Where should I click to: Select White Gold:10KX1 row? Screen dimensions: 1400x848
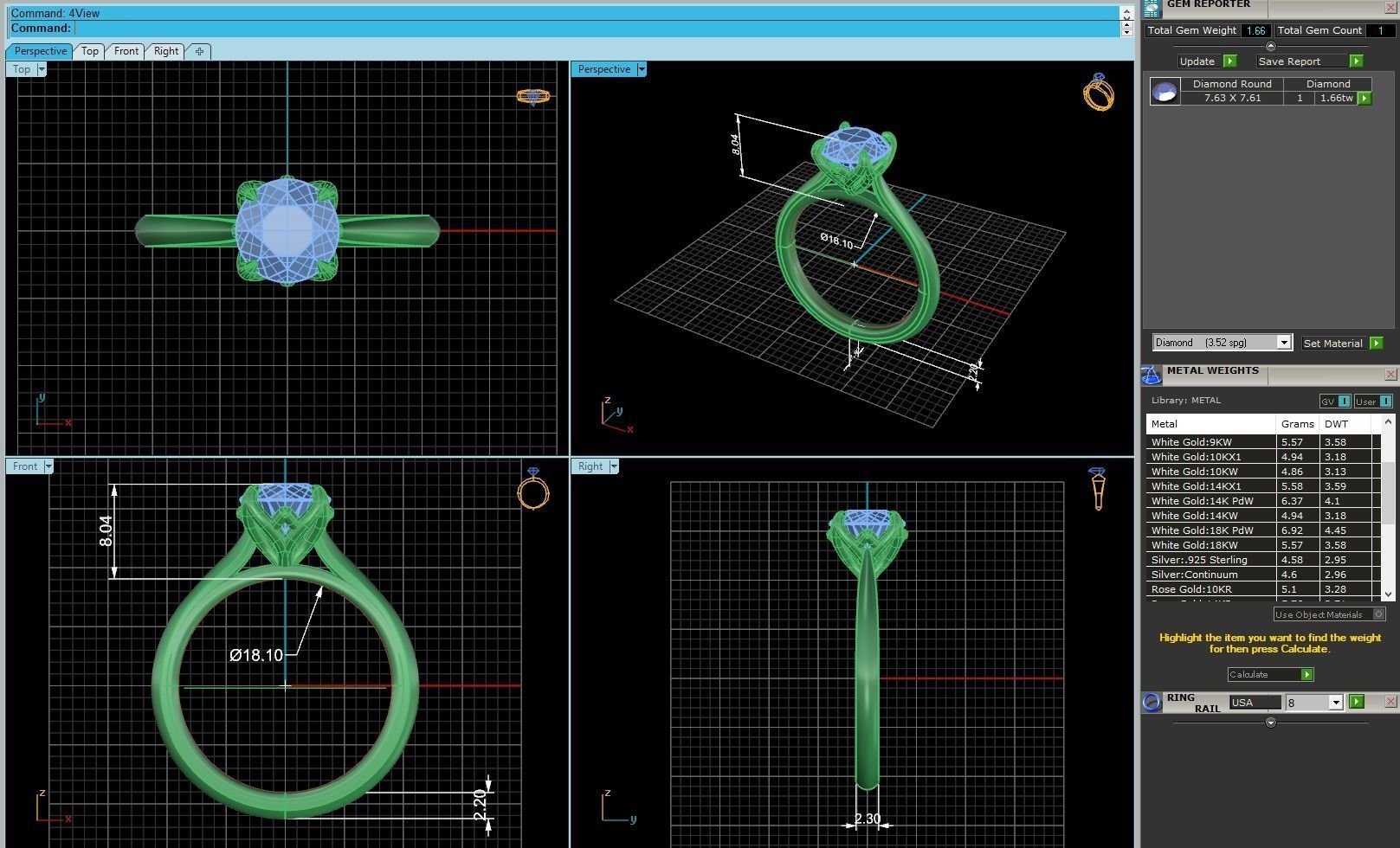pyautogui.click(x=1262, y=457)
